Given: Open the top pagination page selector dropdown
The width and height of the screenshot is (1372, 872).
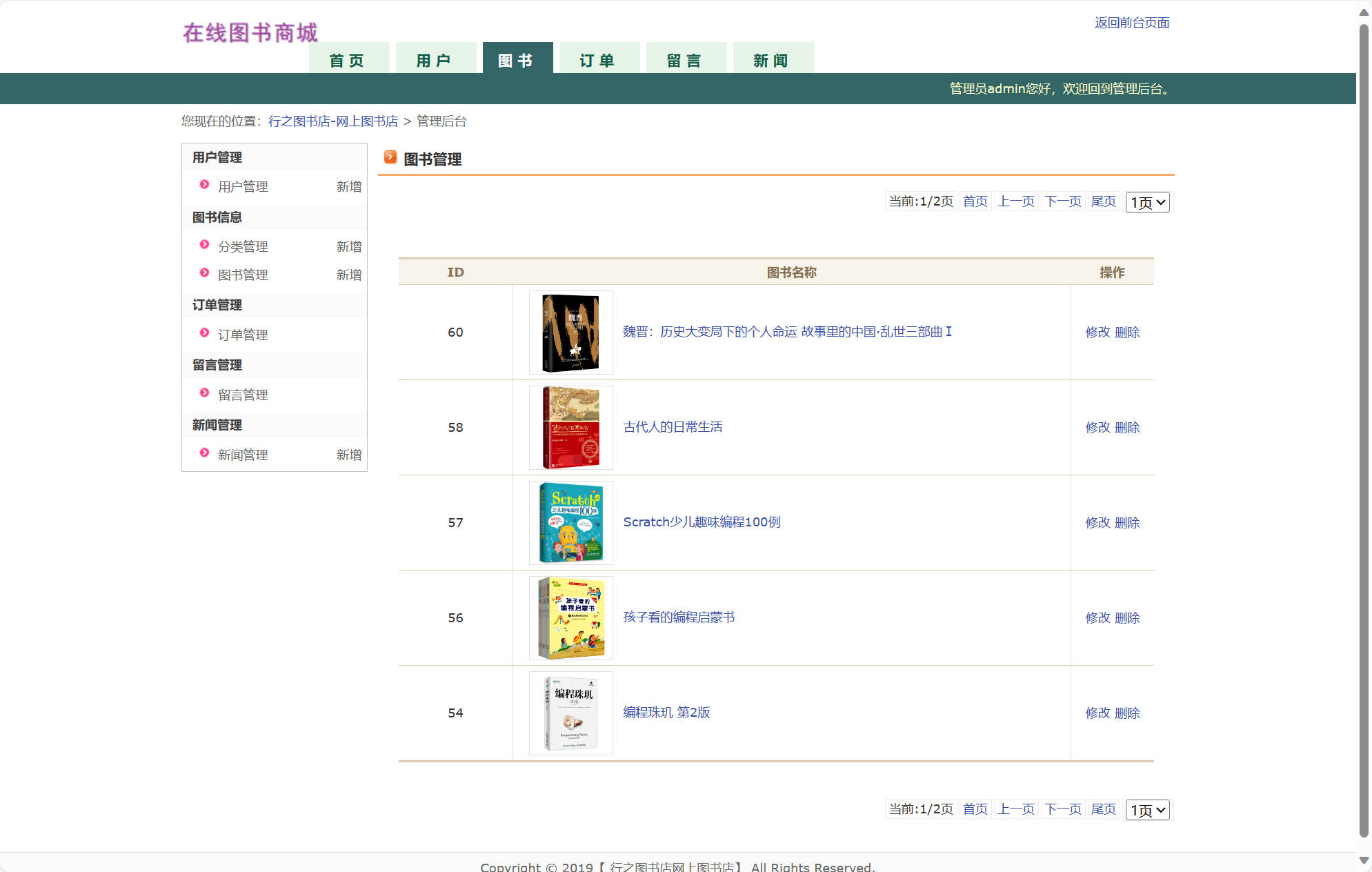Looking at the screenshot, I should (x=1146, y=201).
